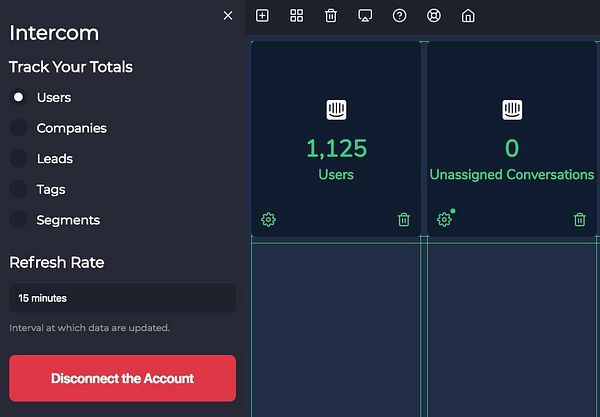The height and width of the screenshot is (417, 600).
Task: Delete the Unassigned Conversations widget
Action: (580, 220)
